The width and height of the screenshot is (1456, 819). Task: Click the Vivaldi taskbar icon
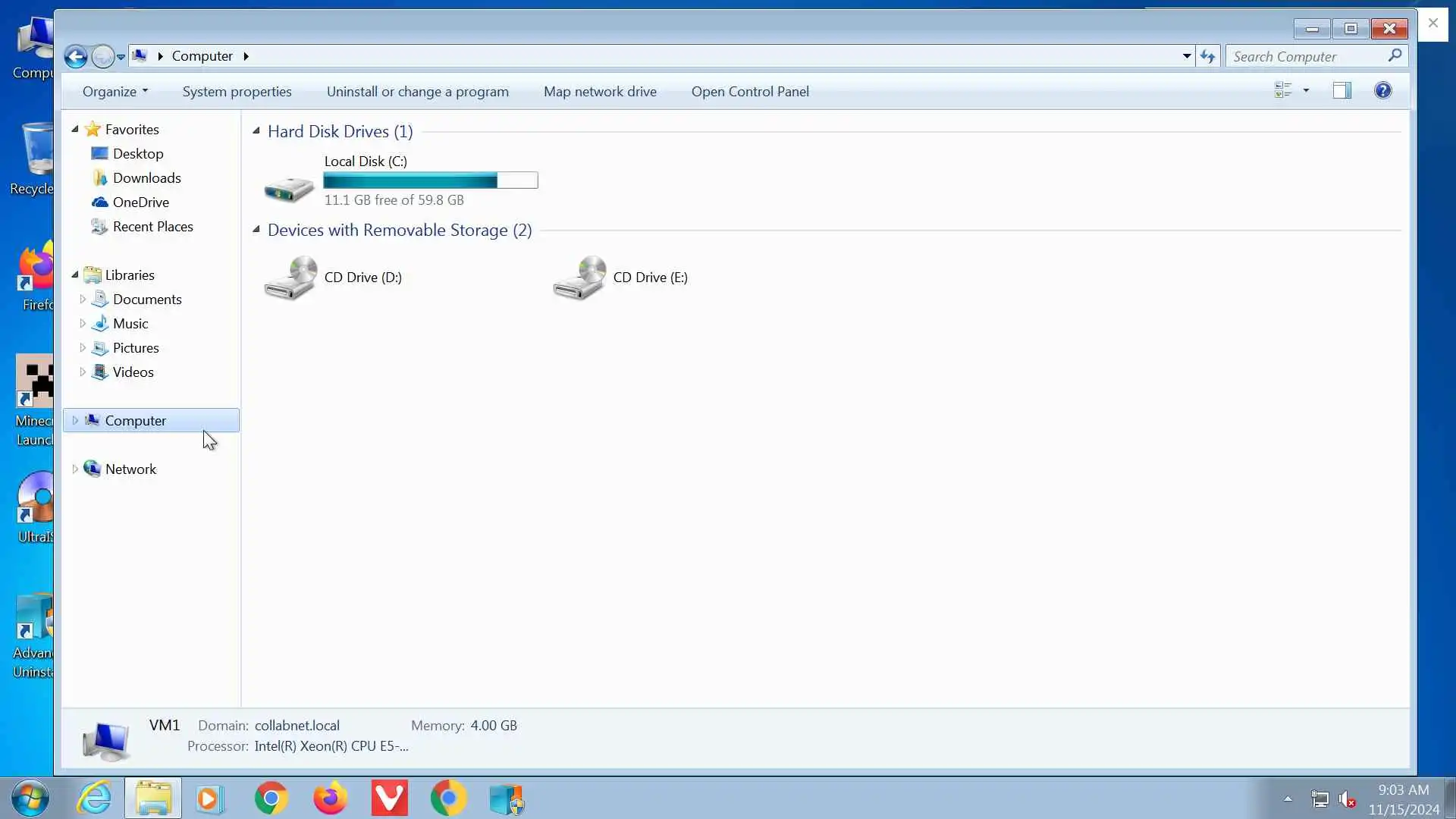coord(389,799)
